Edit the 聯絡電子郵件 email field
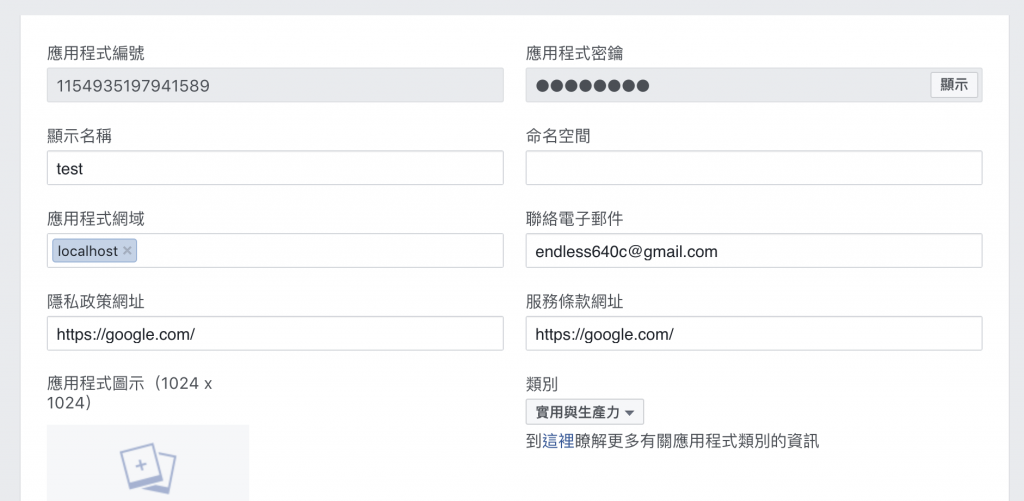The width and height of the screenshot is (1024, 501). 754,251
